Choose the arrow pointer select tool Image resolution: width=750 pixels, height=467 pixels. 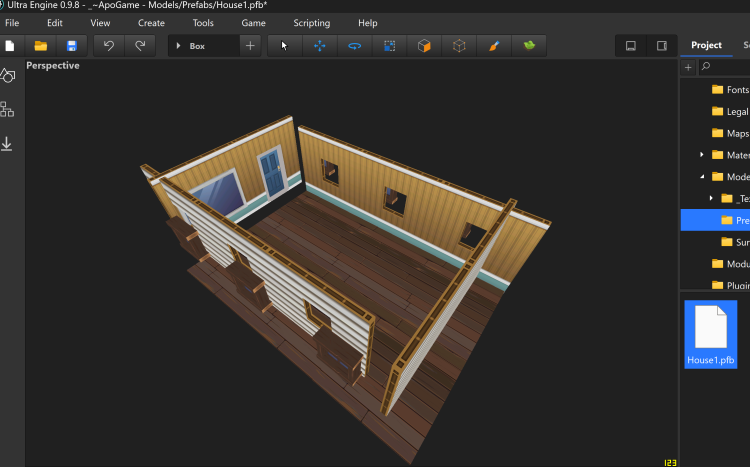click(x=284, y=46)
